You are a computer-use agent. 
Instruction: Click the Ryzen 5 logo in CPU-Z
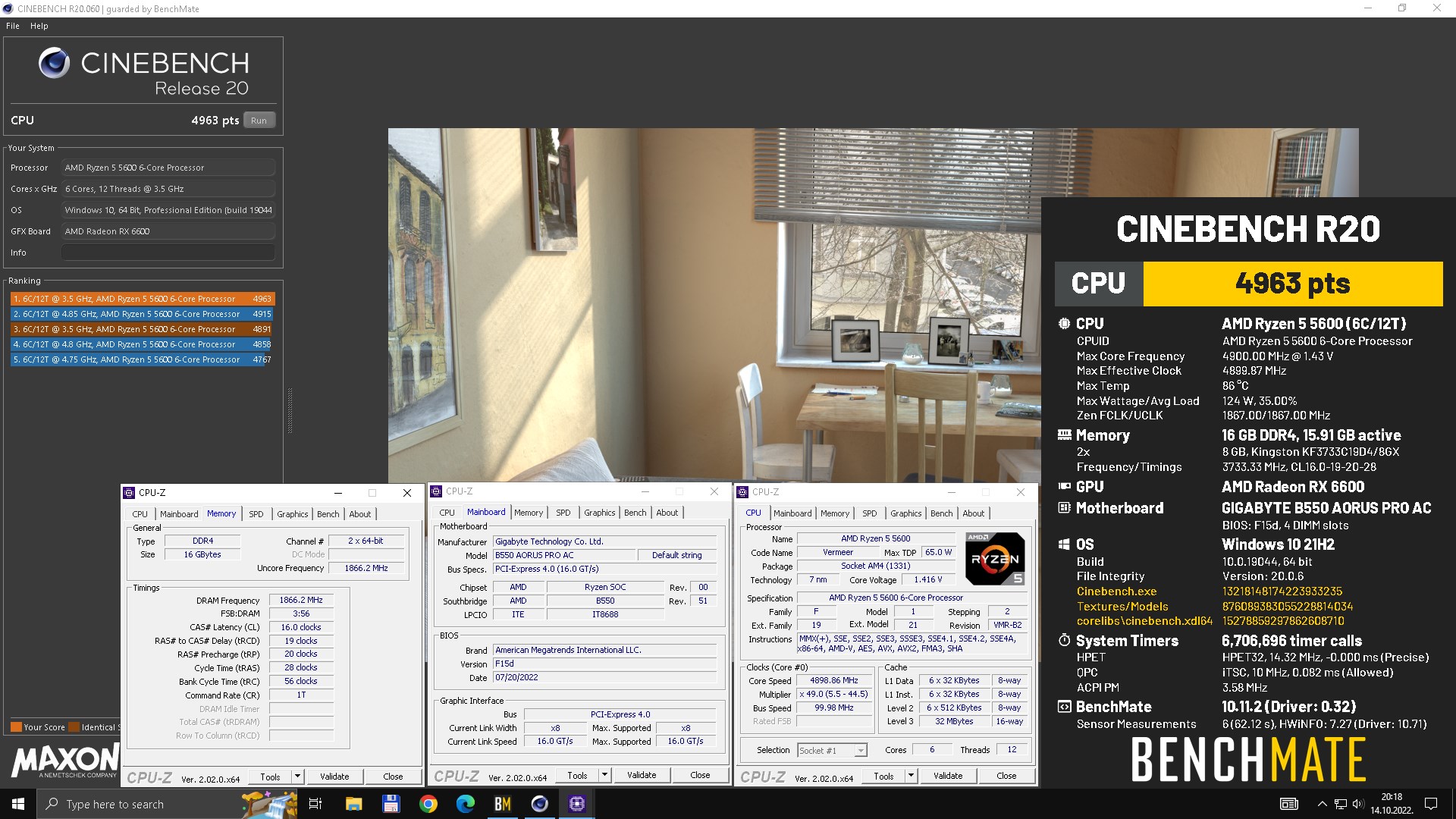(x=995, y=559)
